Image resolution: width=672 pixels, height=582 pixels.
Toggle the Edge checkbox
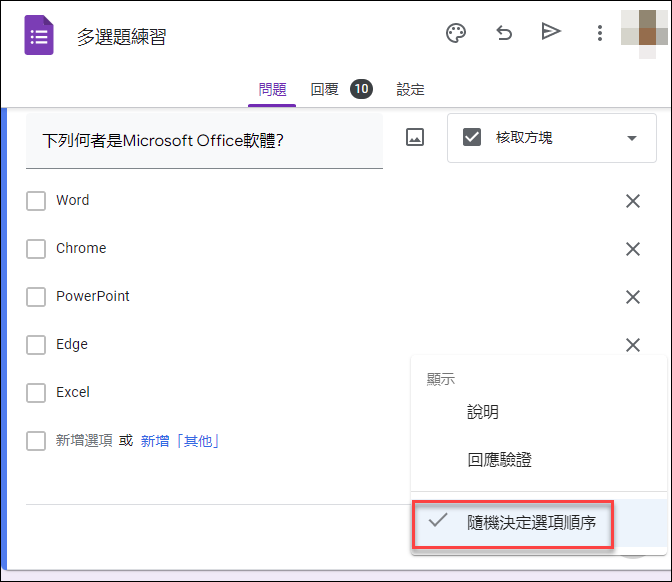click(x=36, y=345)
